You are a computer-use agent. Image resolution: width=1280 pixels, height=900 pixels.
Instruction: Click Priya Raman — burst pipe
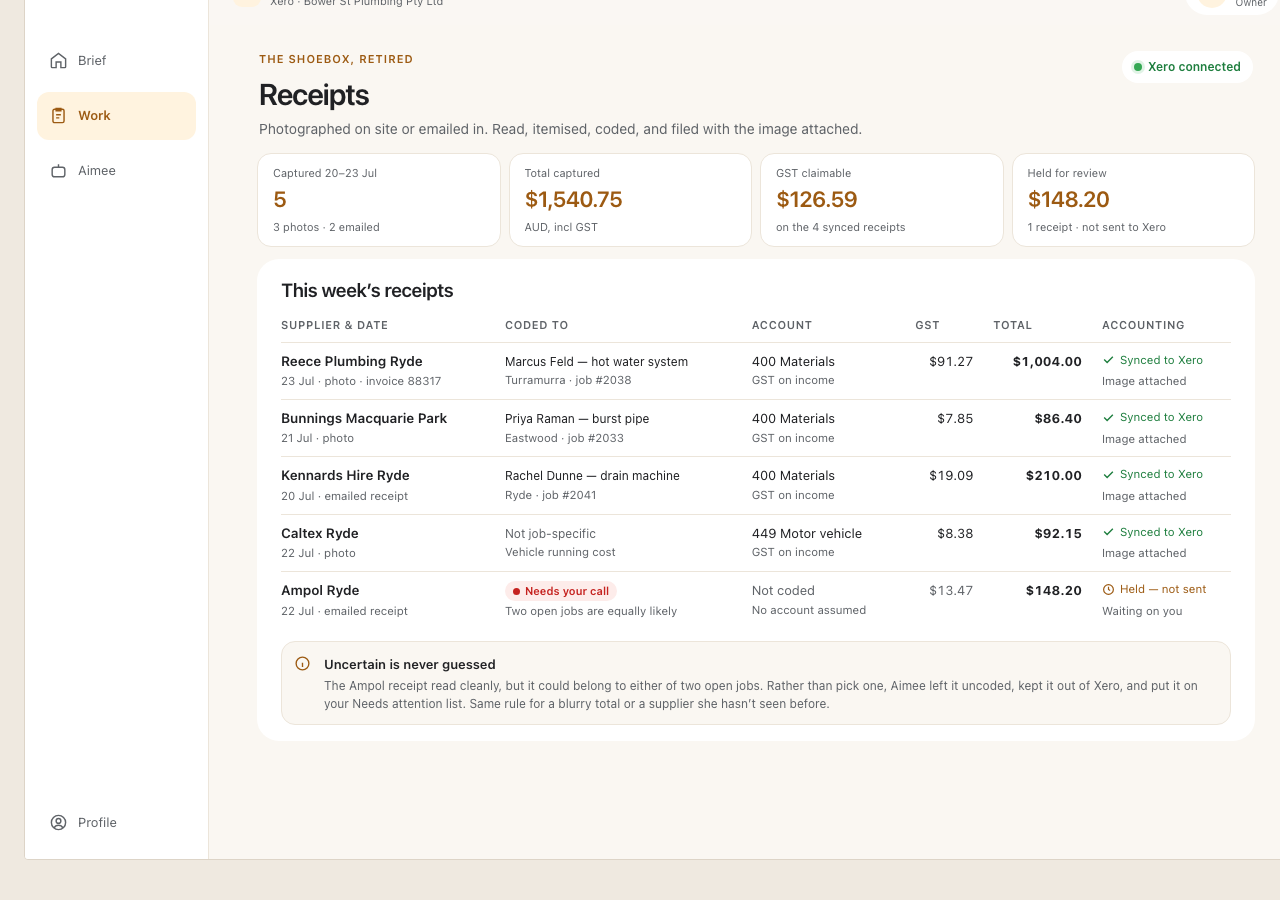click(577, 418)
